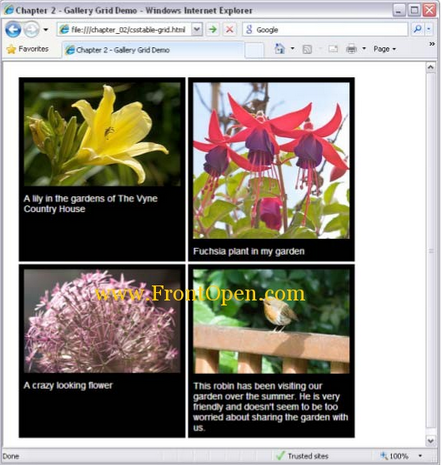The image size is (441, 465).
Task: Click the Google search box
Action: (x=325, y=30)
